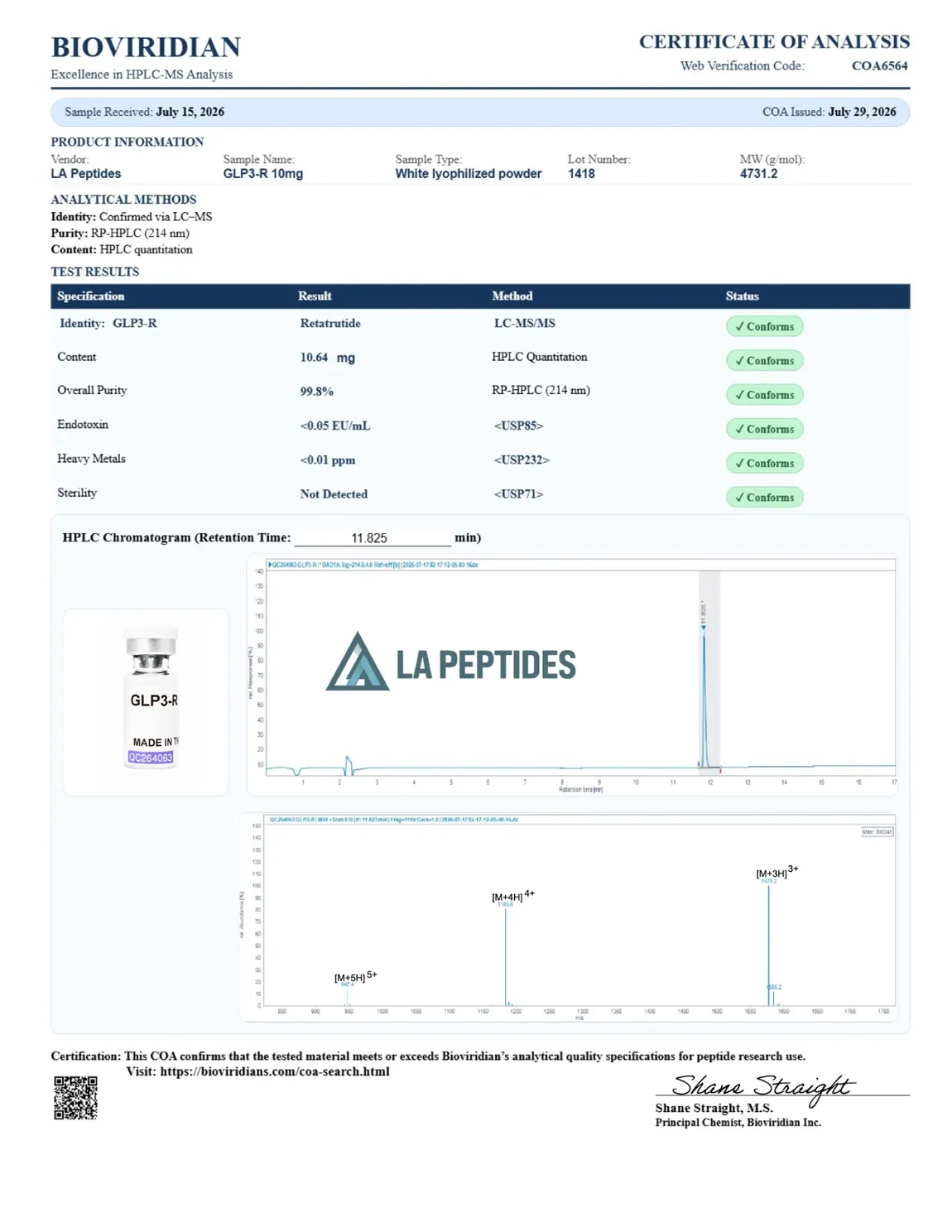Image resolution: width=952 pixels, height=1232 pixels.
Task: Select the endotoxin result <0.05 EU/mL
Action: (335, 426)
